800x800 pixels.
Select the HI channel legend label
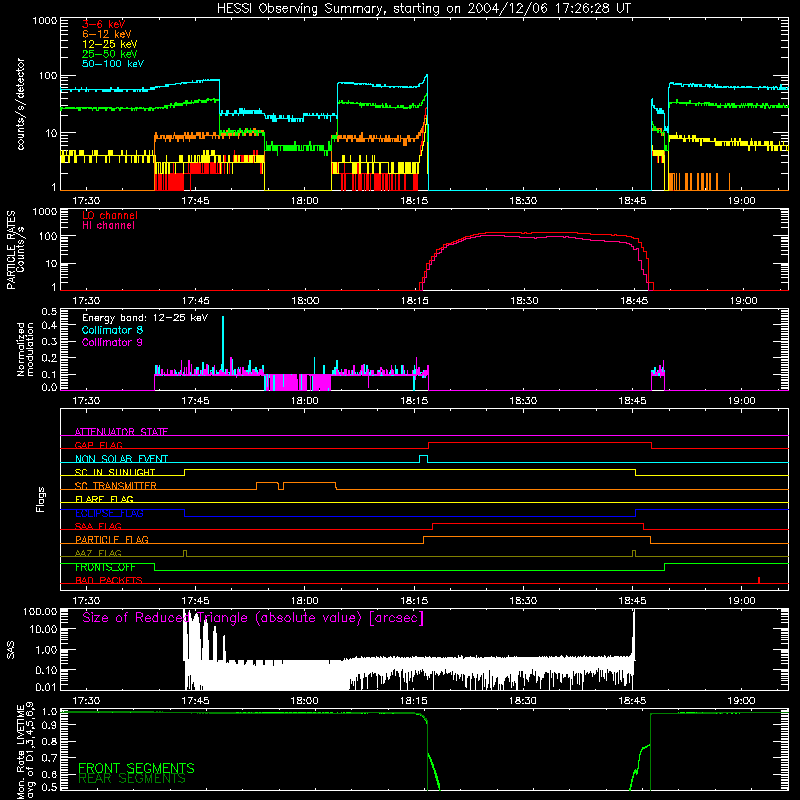108,226
